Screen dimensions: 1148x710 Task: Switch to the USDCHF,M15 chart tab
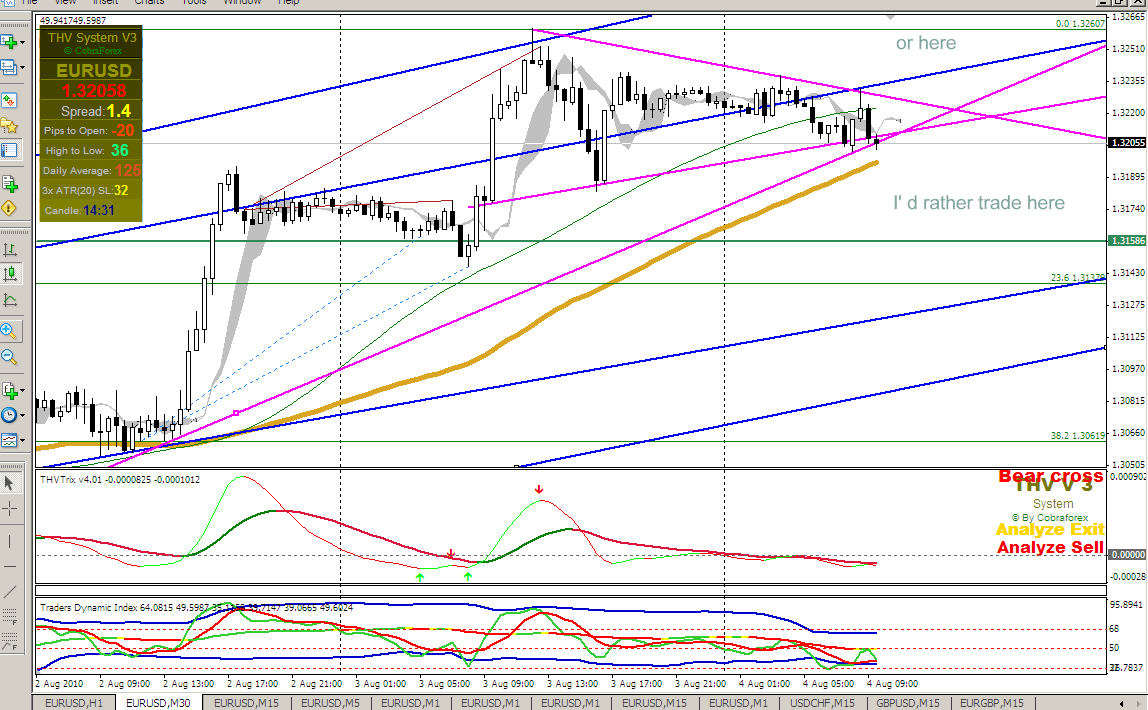822,703
